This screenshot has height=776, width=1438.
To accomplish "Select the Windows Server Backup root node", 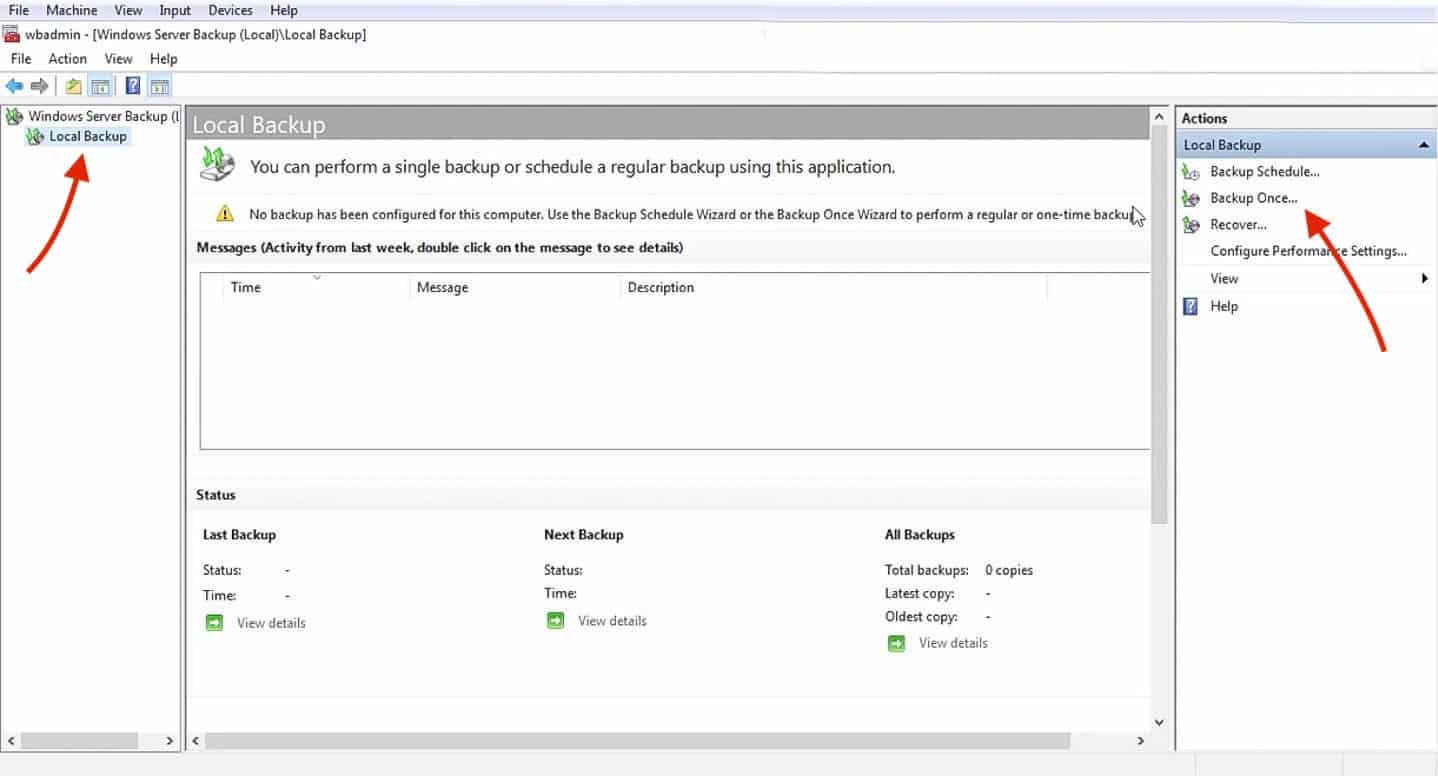I will click(x=97, y=116).
